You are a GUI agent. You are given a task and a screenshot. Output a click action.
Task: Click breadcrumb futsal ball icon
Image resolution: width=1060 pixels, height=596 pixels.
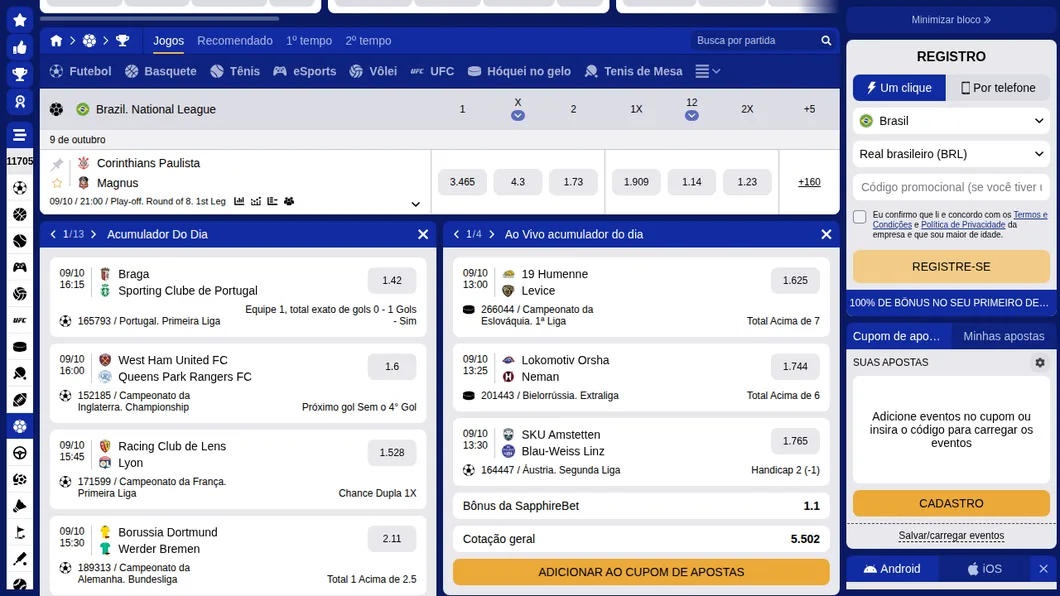(x=89, y=41)
